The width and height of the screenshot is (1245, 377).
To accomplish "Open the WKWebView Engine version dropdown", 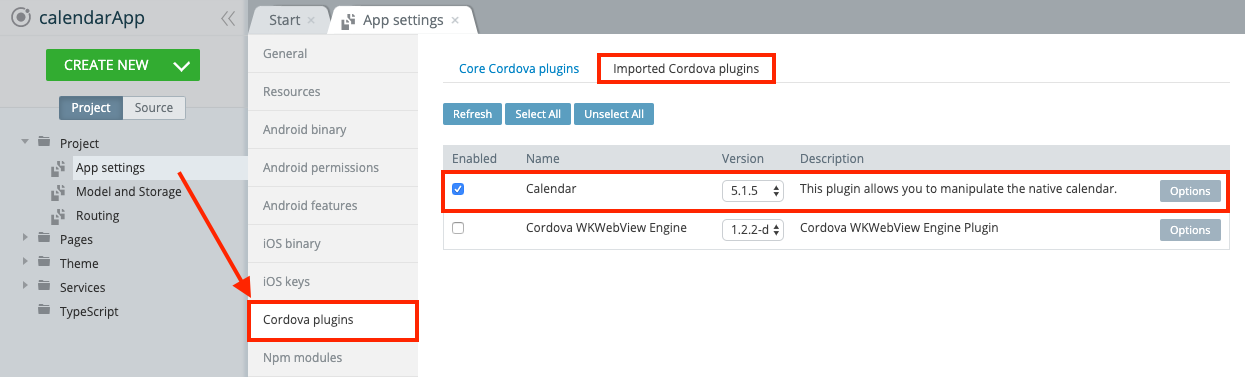I will tap(753, 229).
